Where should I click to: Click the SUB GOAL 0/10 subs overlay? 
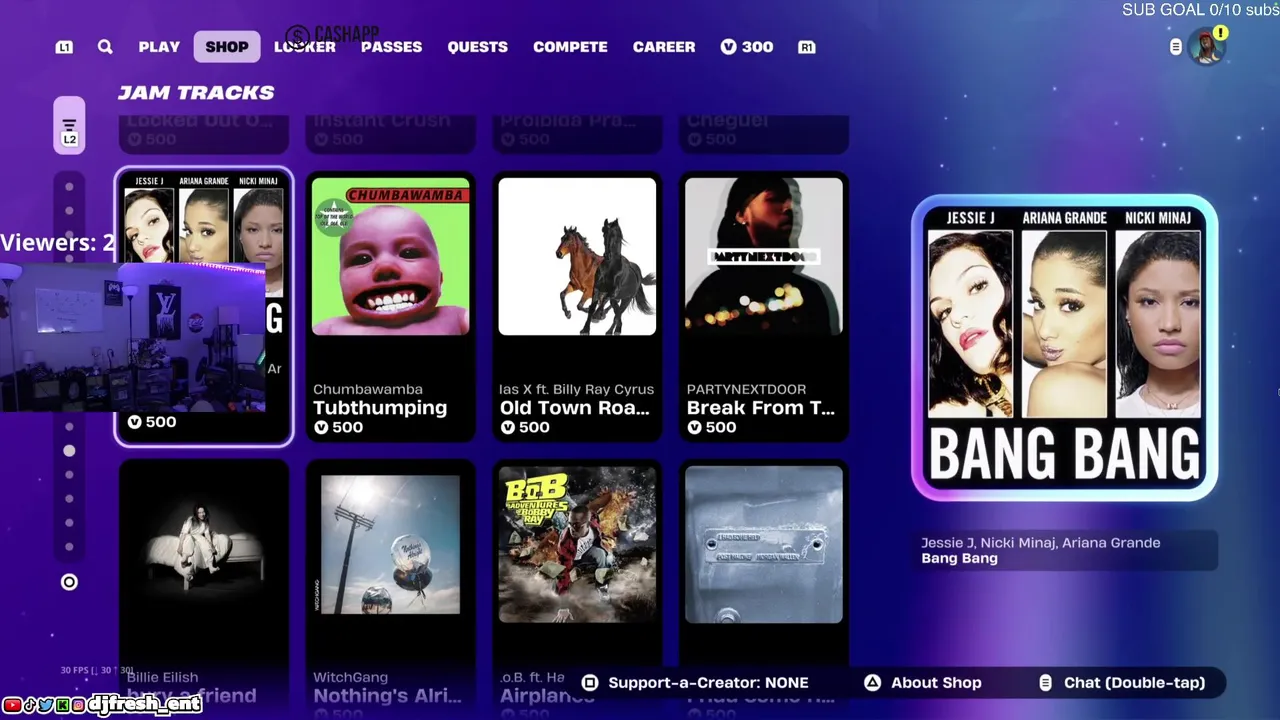[x=1200, y=10]
